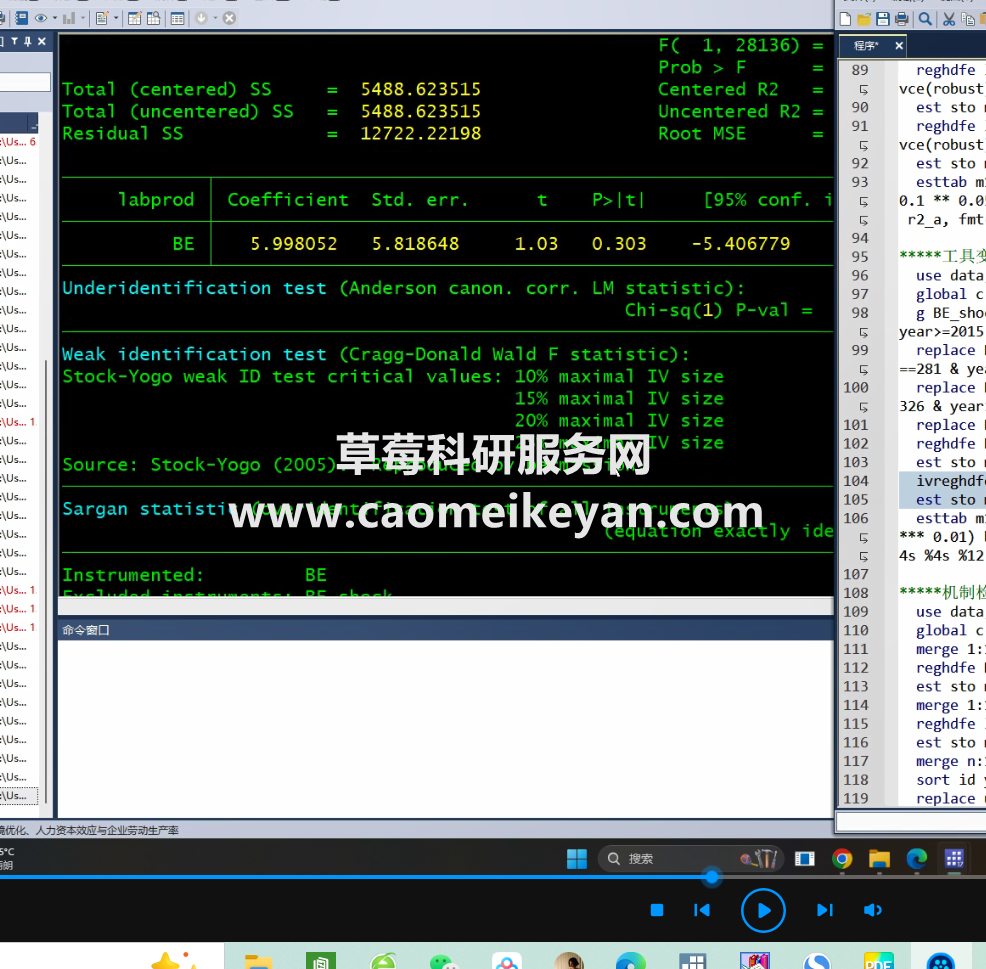Toggle the volume speaker icon
Screen dimensions: 986x969
click(873, 910)
